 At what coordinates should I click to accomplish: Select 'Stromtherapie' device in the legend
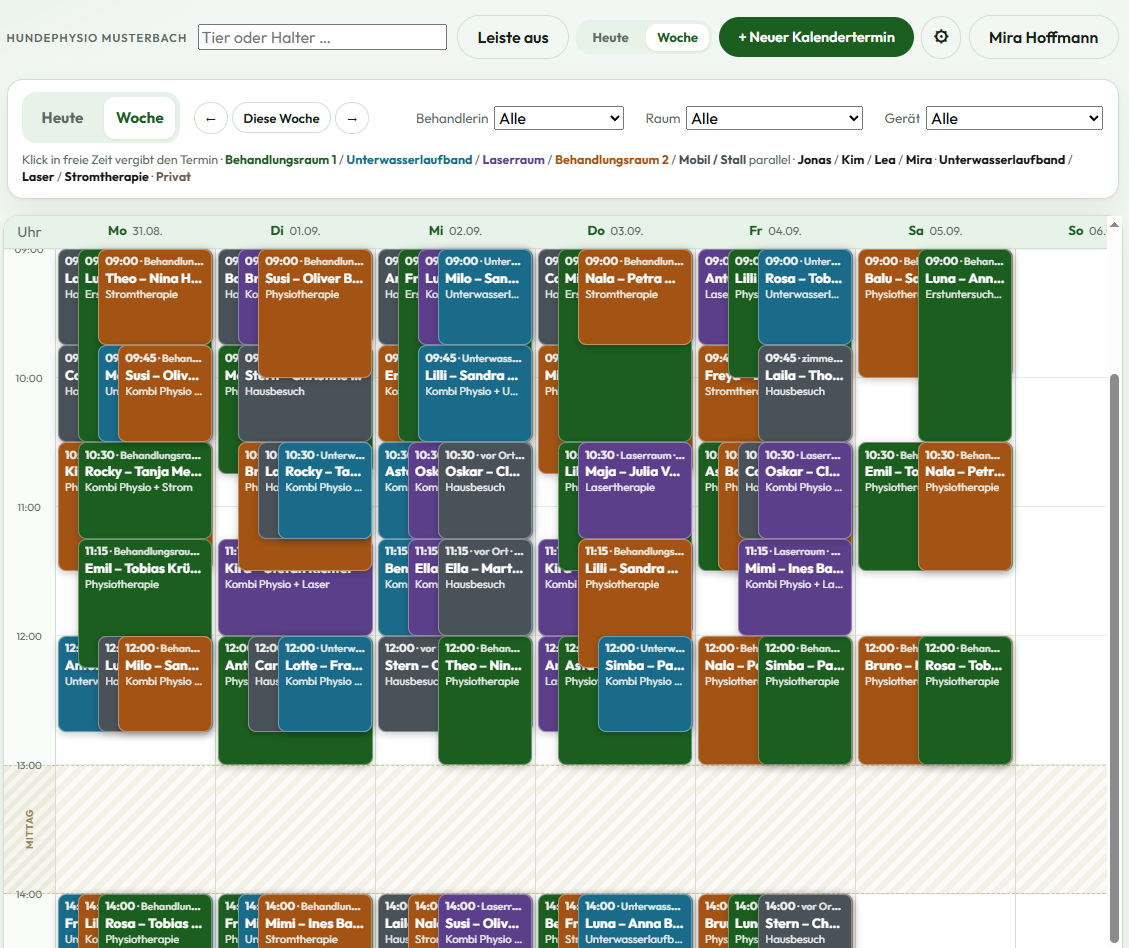pyautogui.click(x=107, y=177)
